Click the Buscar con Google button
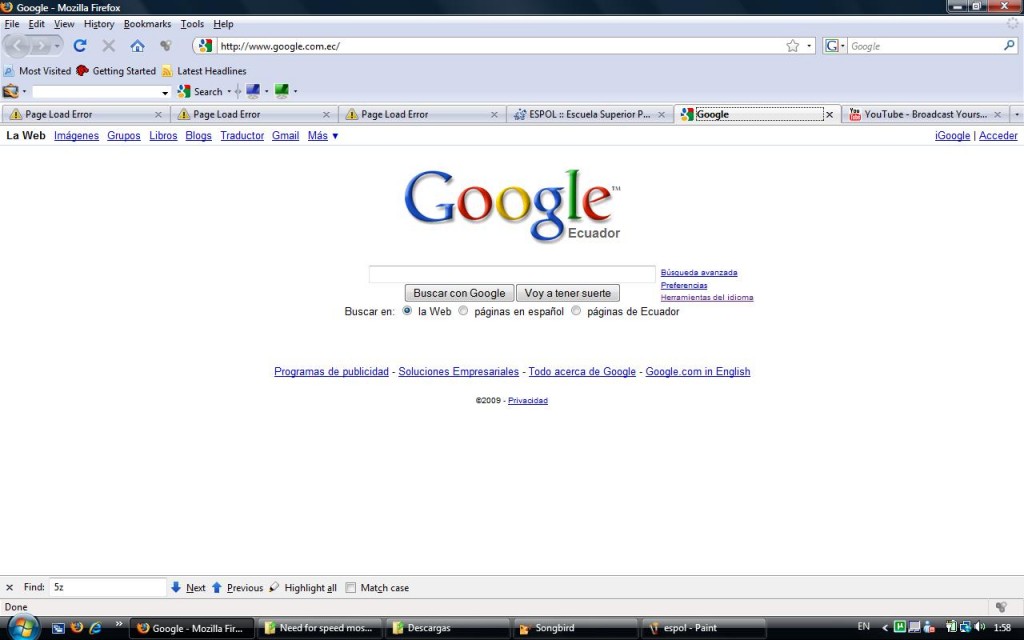Viewport: 1024px width, 640px height. 459,293
